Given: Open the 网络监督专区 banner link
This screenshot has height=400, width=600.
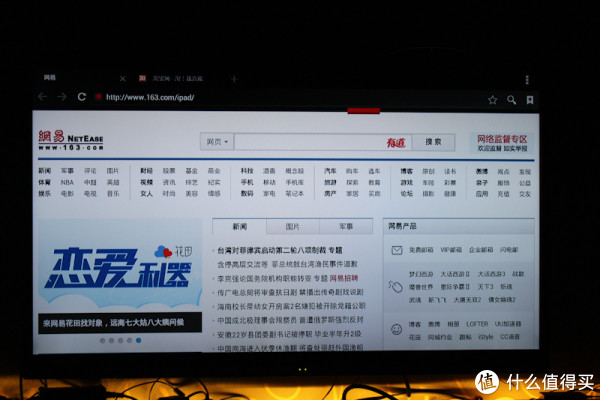Looking at the screenshot, I should click(502, 143).
